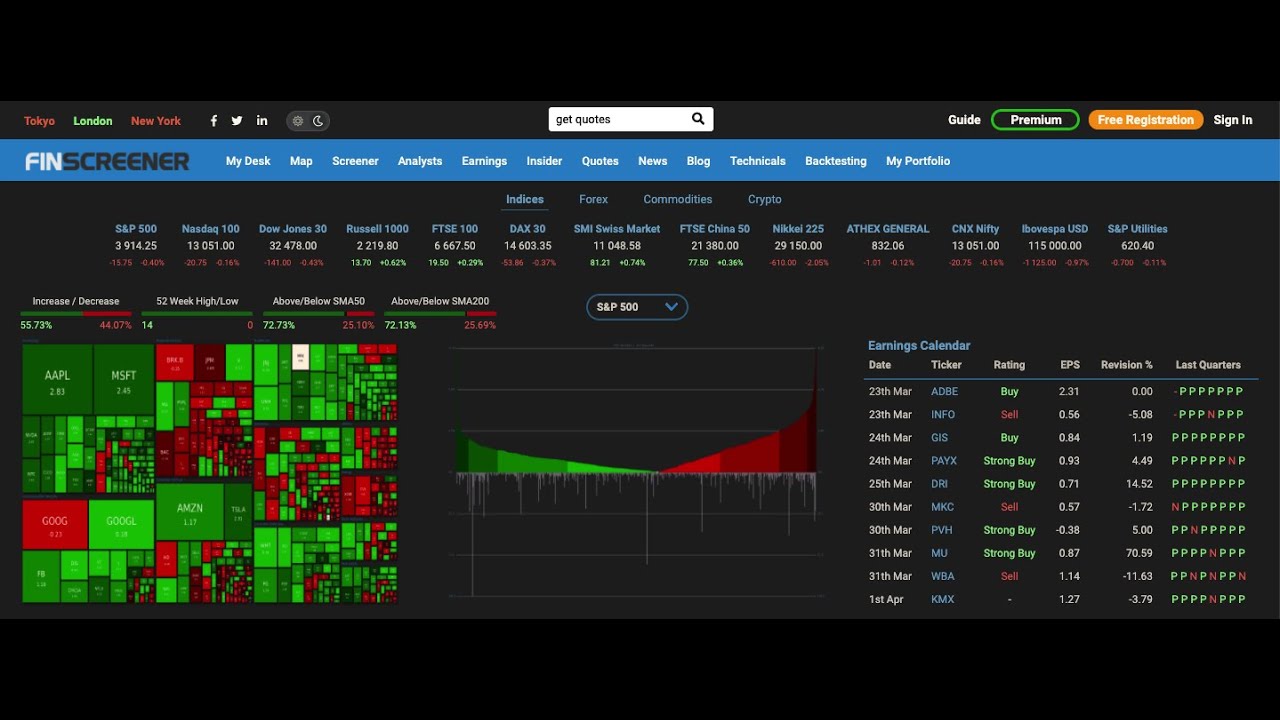Open the S&P 500 index quote
This screenshot has height=720, width=1280.
coord(136,229)
